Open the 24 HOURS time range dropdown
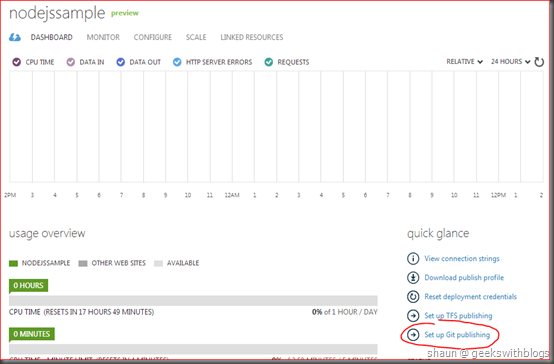The image size is (554, 364). coord(511,62)
